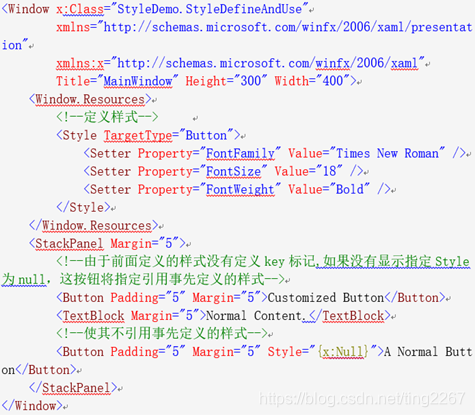475x417 pixels.
Task: Click the opening StackPanel tag name
Action: 69,243
